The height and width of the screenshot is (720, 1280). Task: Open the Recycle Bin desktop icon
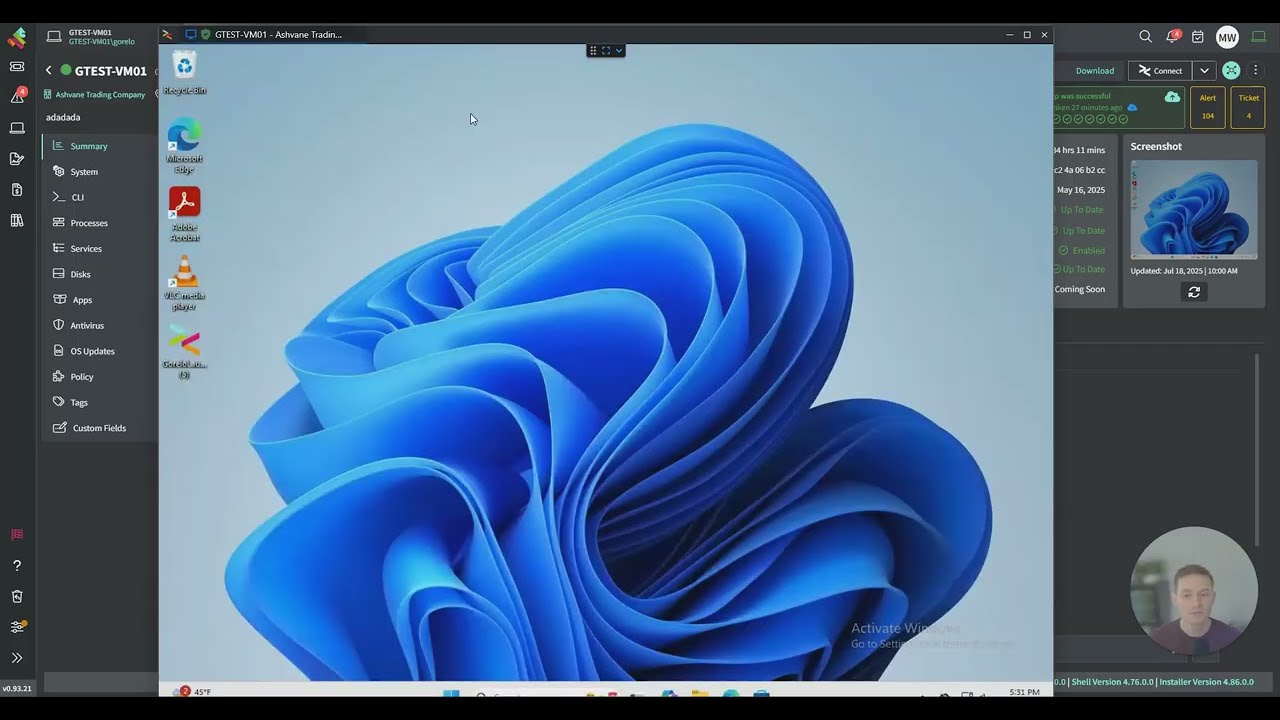(184, 74)
